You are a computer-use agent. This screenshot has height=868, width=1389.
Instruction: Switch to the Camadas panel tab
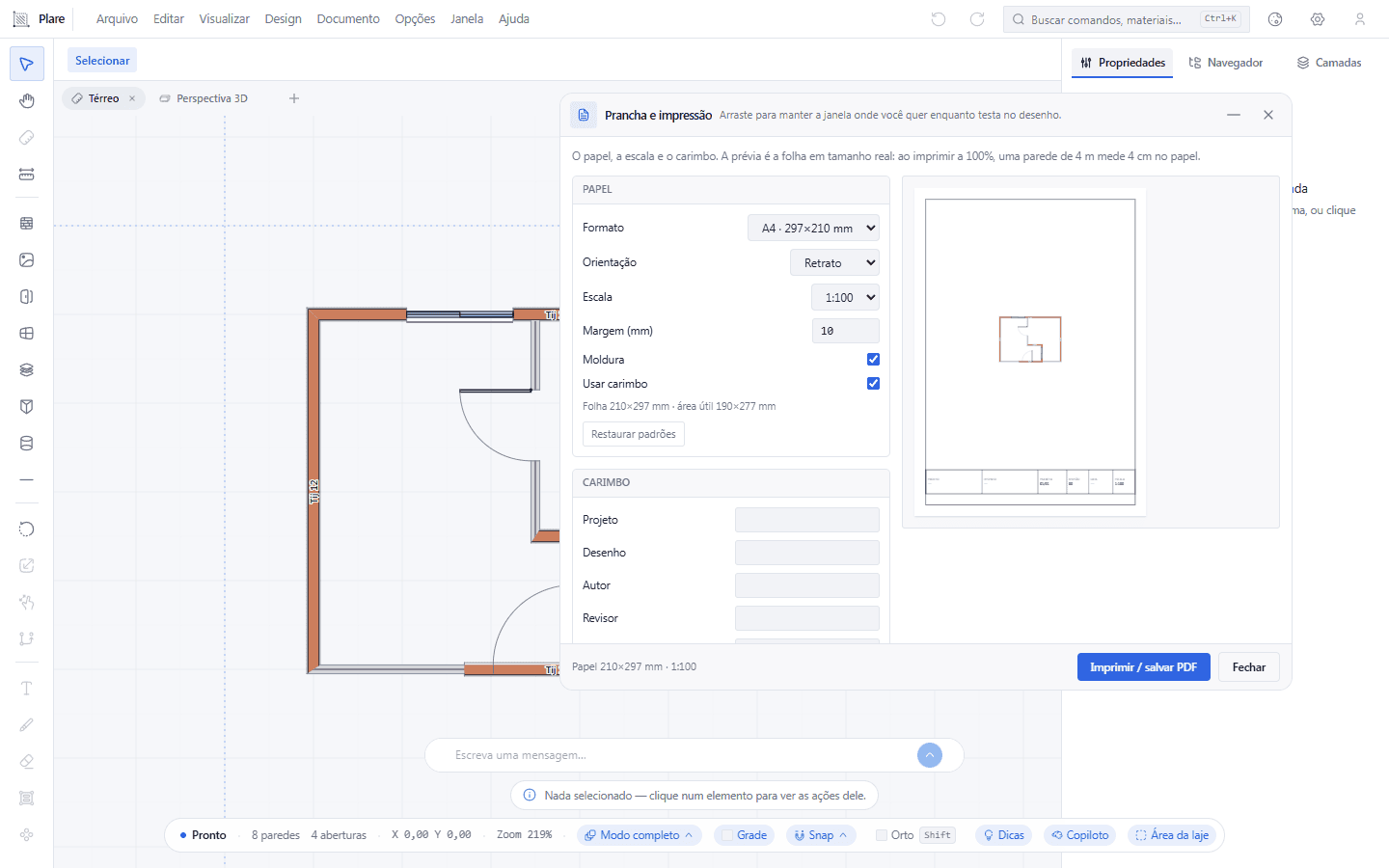coord(1329,63)
